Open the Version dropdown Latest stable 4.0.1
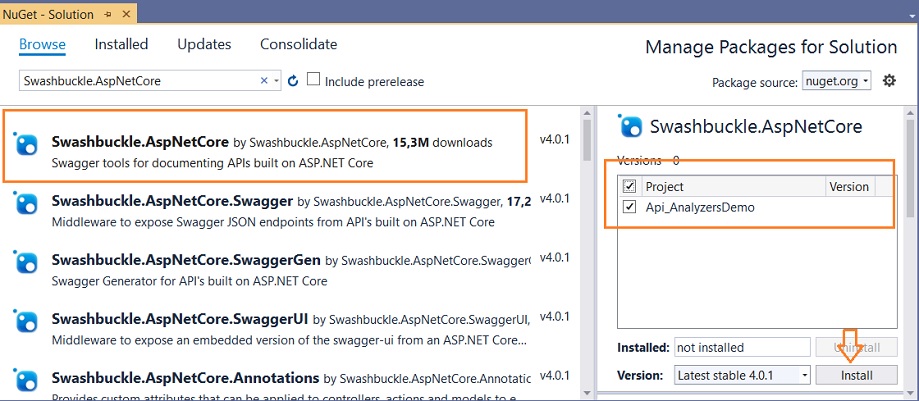 [x=742, y=375]
